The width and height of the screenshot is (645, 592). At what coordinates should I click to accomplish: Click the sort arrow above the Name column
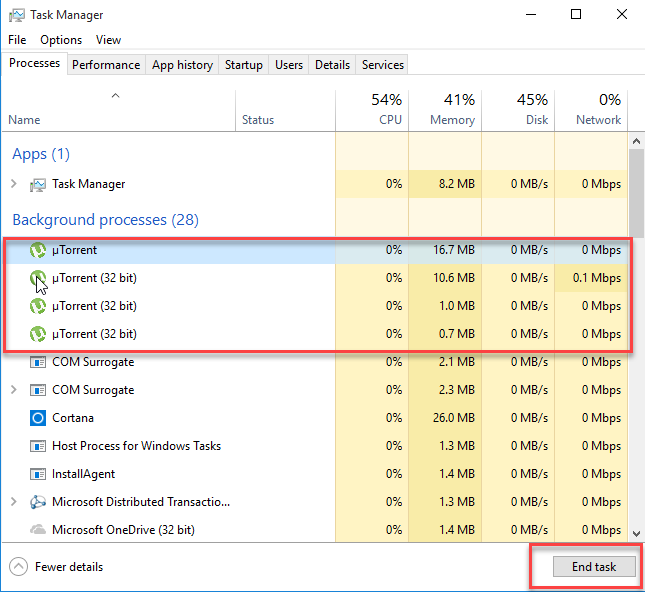point(116,96)
